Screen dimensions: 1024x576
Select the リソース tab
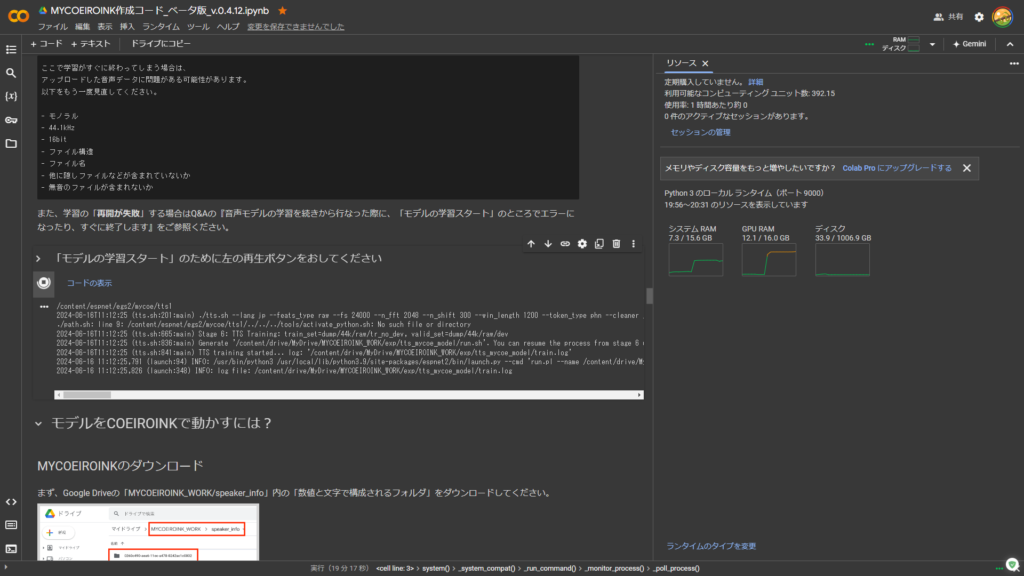pyautogui.click(x=681, y=63)
